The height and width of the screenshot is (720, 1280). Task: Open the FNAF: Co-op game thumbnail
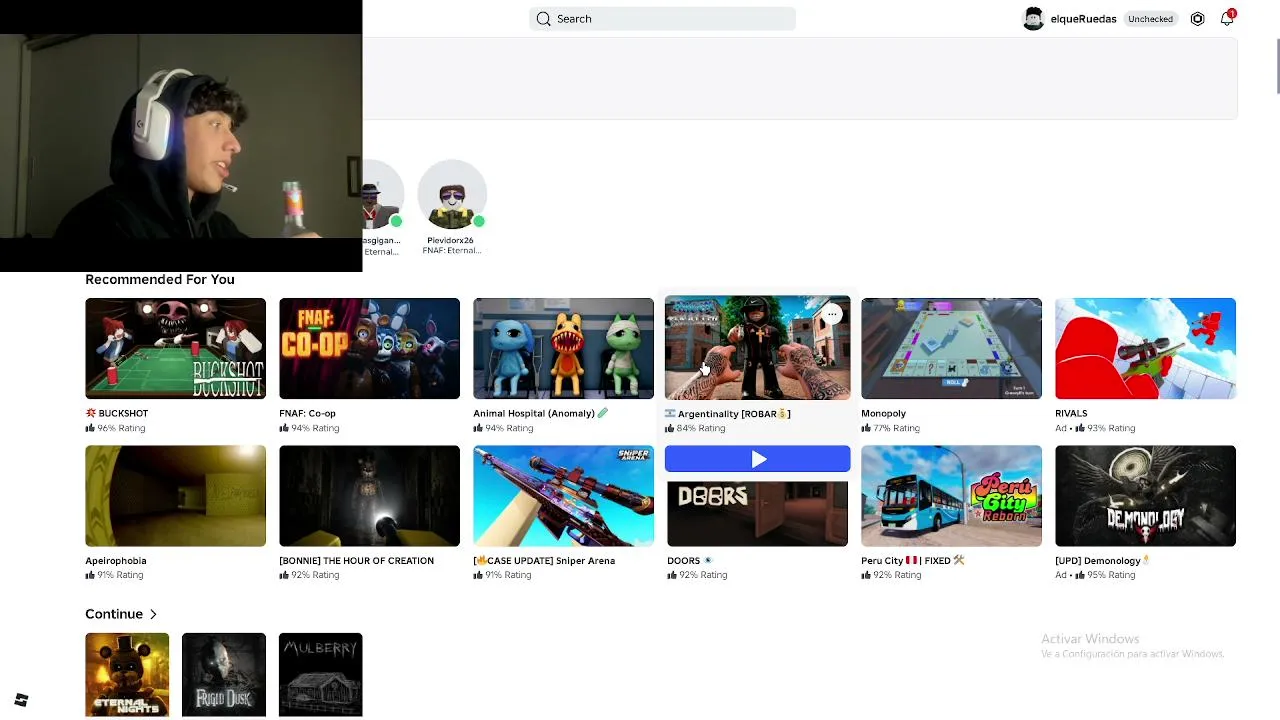[x=369, y=348]
